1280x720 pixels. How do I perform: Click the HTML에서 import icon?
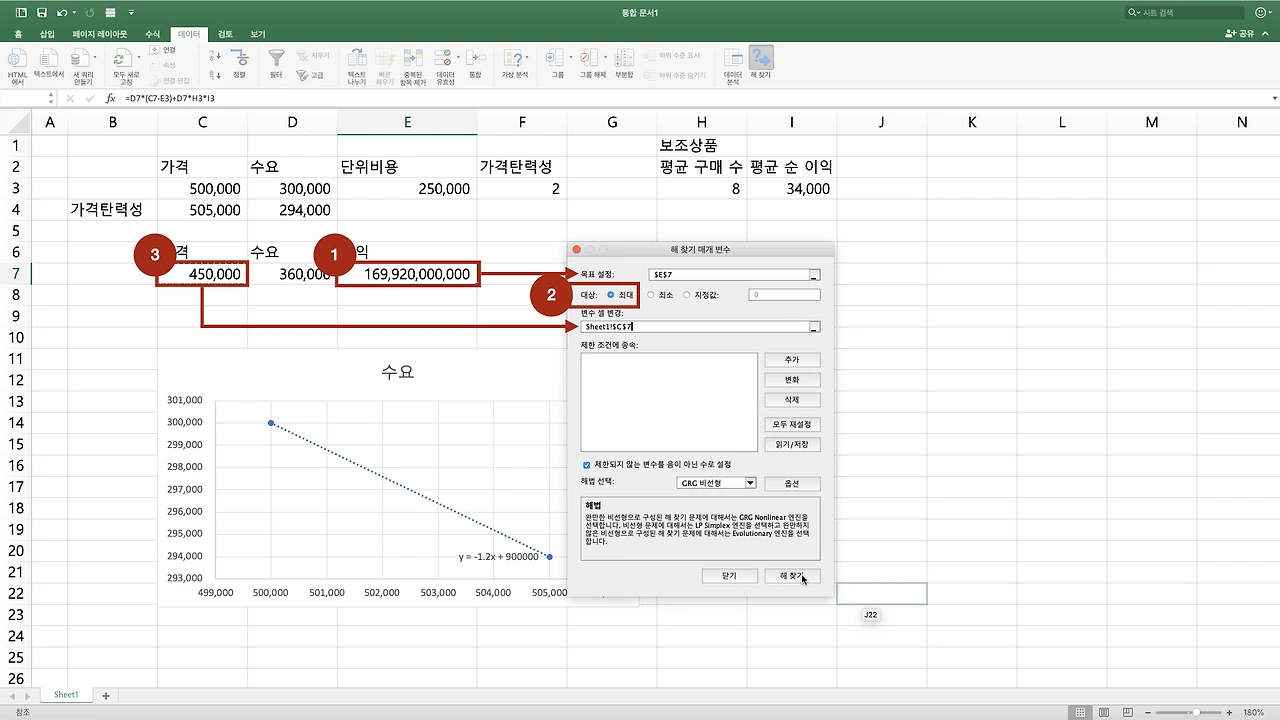[x=17, y=59]
